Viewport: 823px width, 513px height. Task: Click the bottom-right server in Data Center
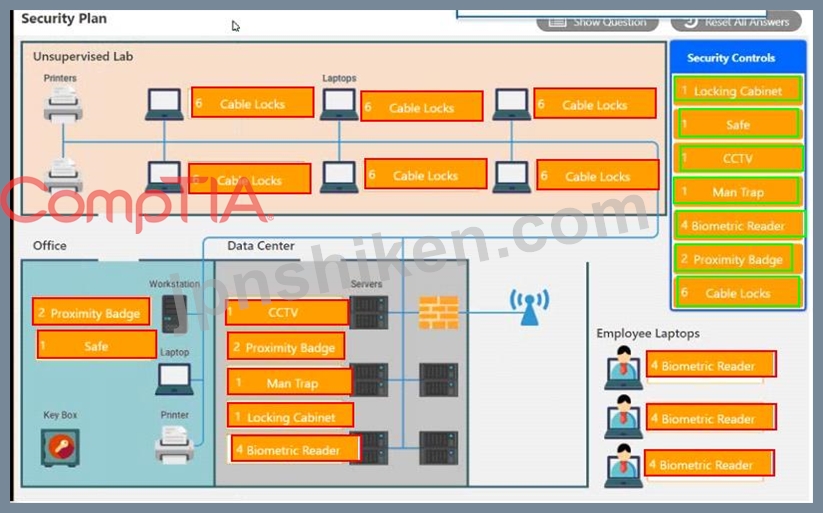[439, 448]
